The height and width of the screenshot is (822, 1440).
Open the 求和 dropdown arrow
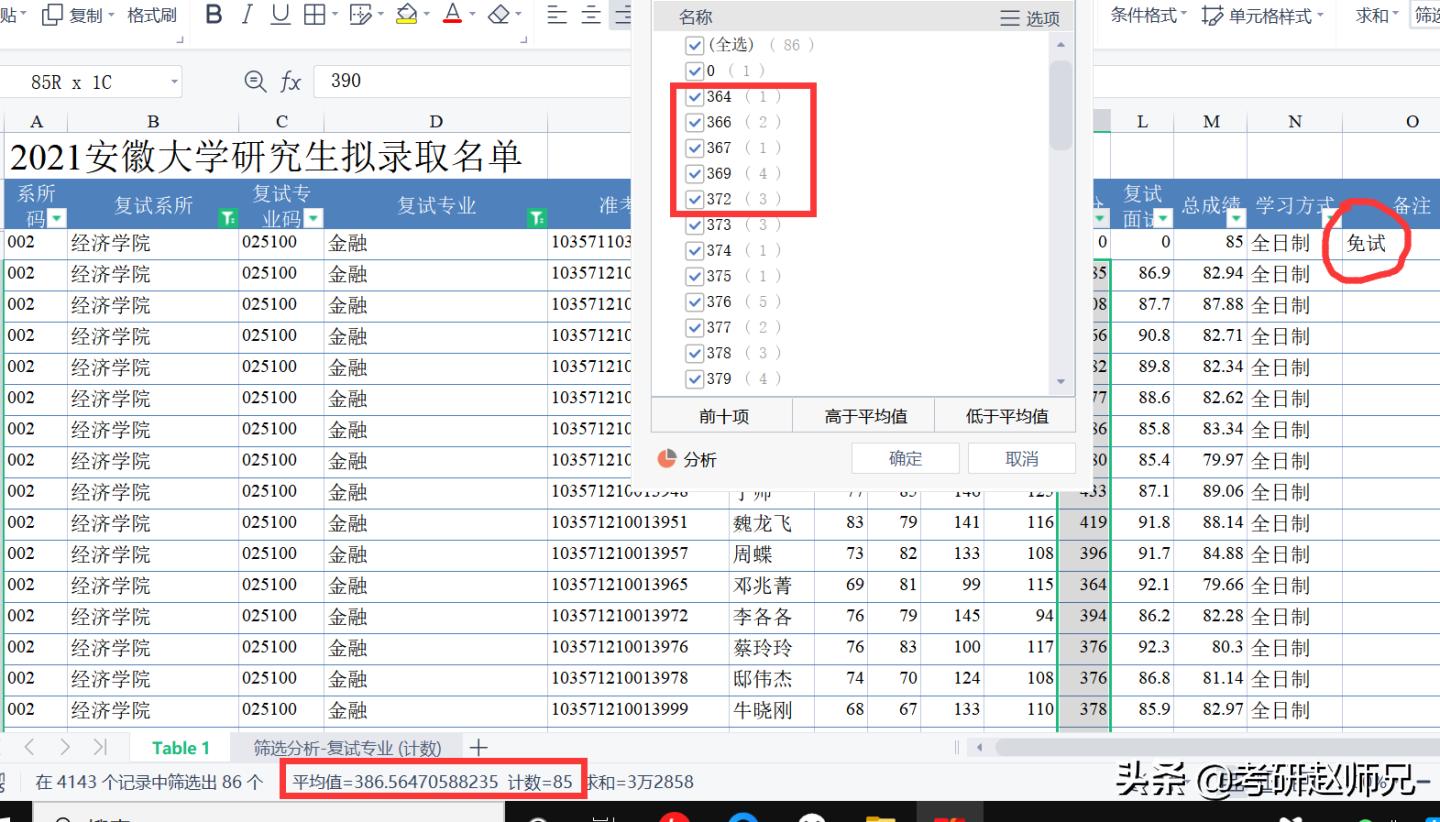1395,15
